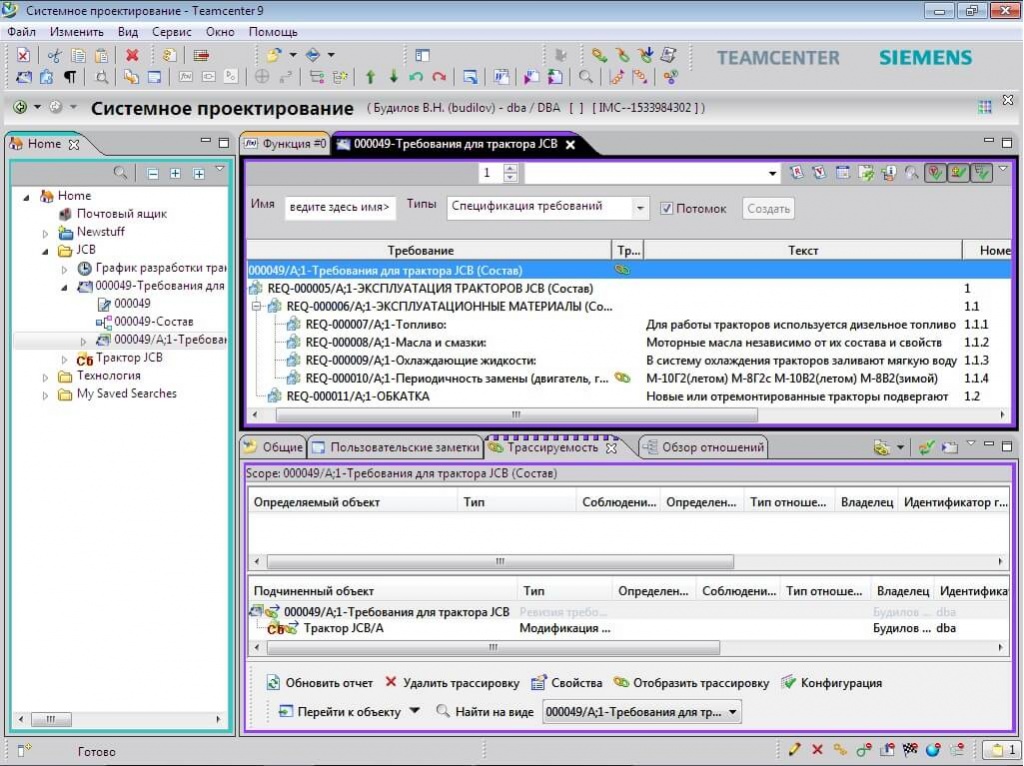Switch to Обзор отношений tab
The height and width of the screenshot is (766, 1024).
(703, 447)
